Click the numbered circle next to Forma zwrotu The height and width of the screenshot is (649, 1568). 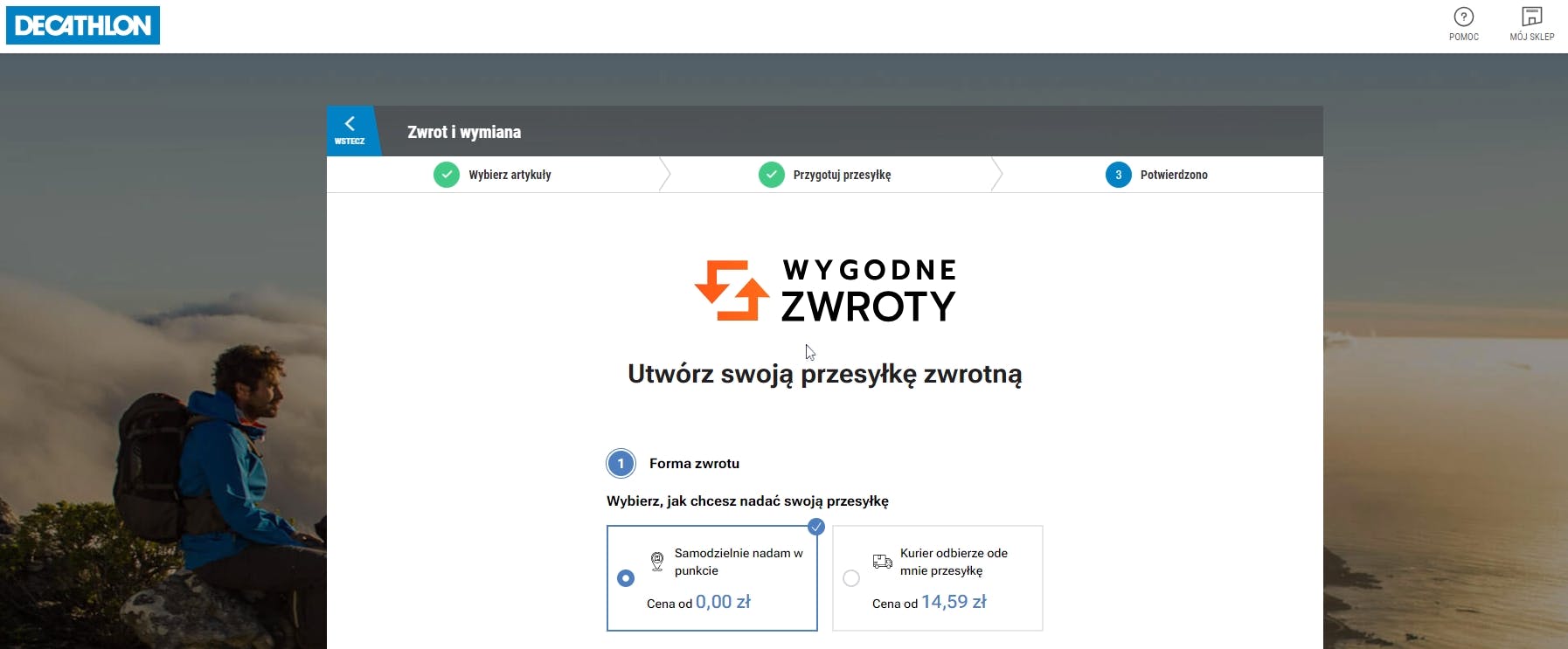tap(621, 463)
